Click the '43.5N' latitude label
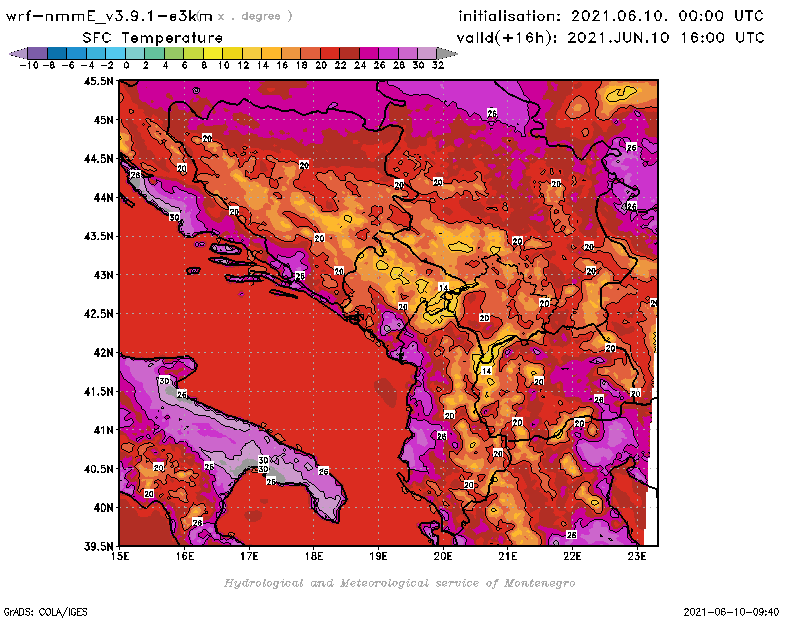This screenshot has width=800, height=618. pyautogui.click(x=99, y=236)
